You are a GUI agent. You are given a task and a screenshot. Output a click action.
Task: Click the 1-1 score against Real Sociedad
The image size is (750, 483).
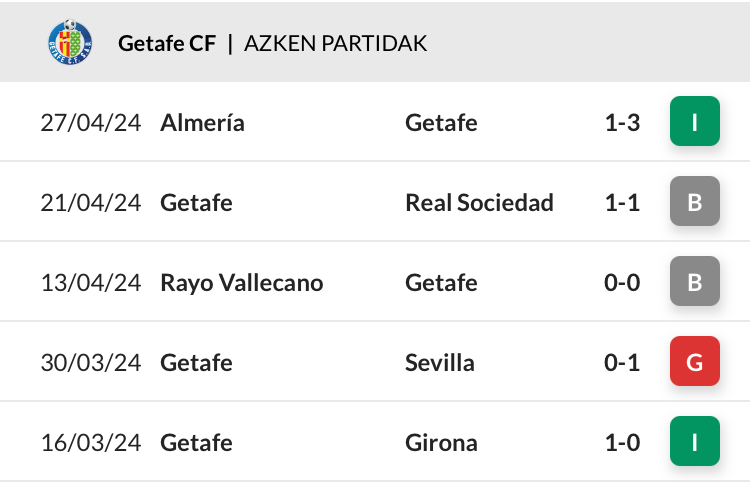tap(622, 202)
